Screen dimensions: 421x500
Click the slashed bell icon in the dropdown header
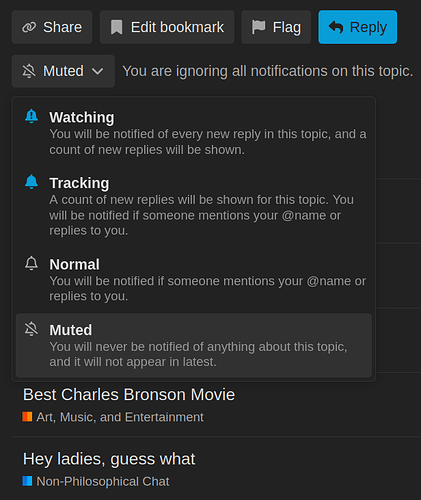29,71
